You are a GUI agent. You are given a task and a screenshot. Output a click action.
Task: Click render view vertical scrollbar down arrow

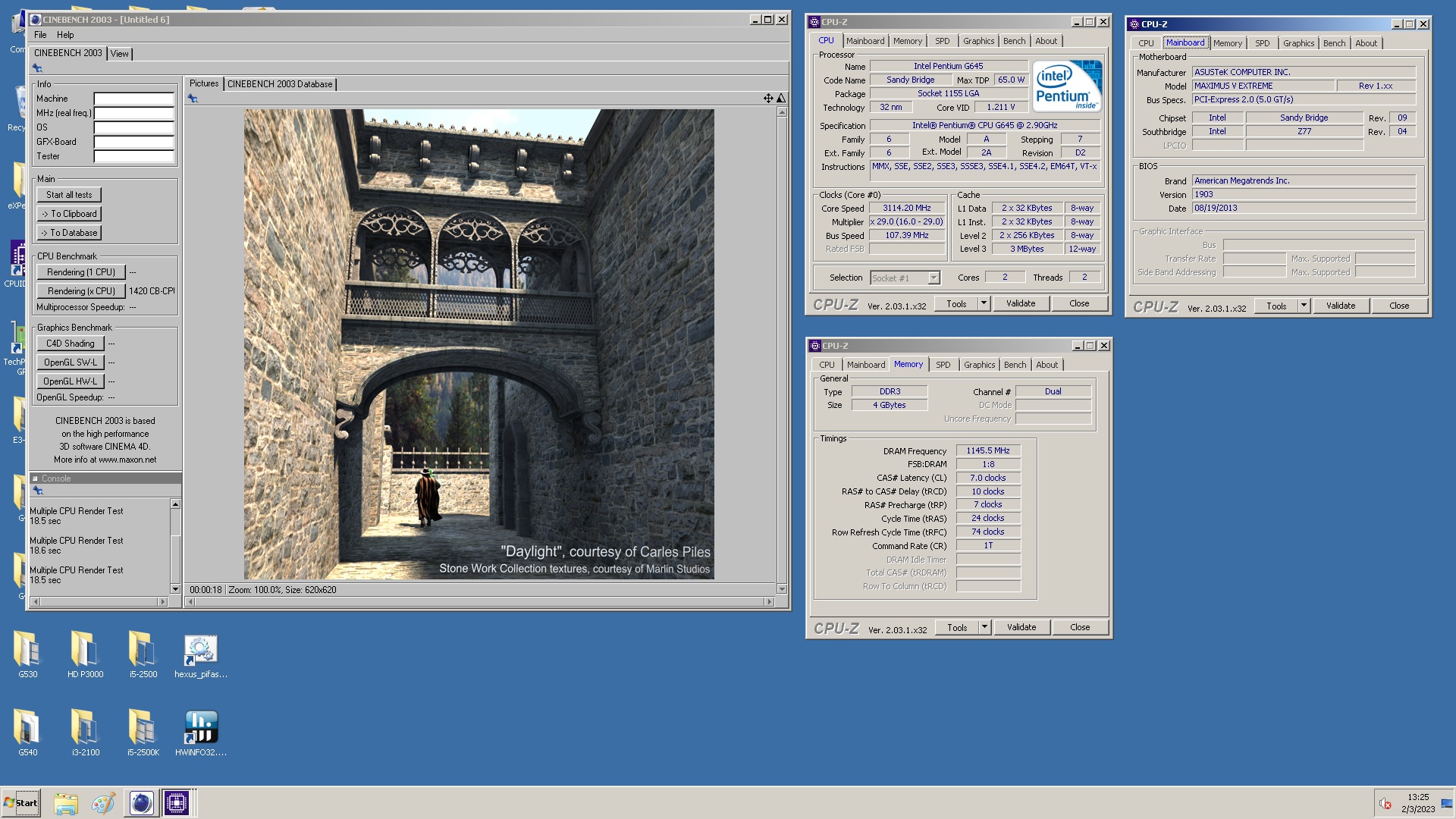pyautogui.click(x=782, y=589)
